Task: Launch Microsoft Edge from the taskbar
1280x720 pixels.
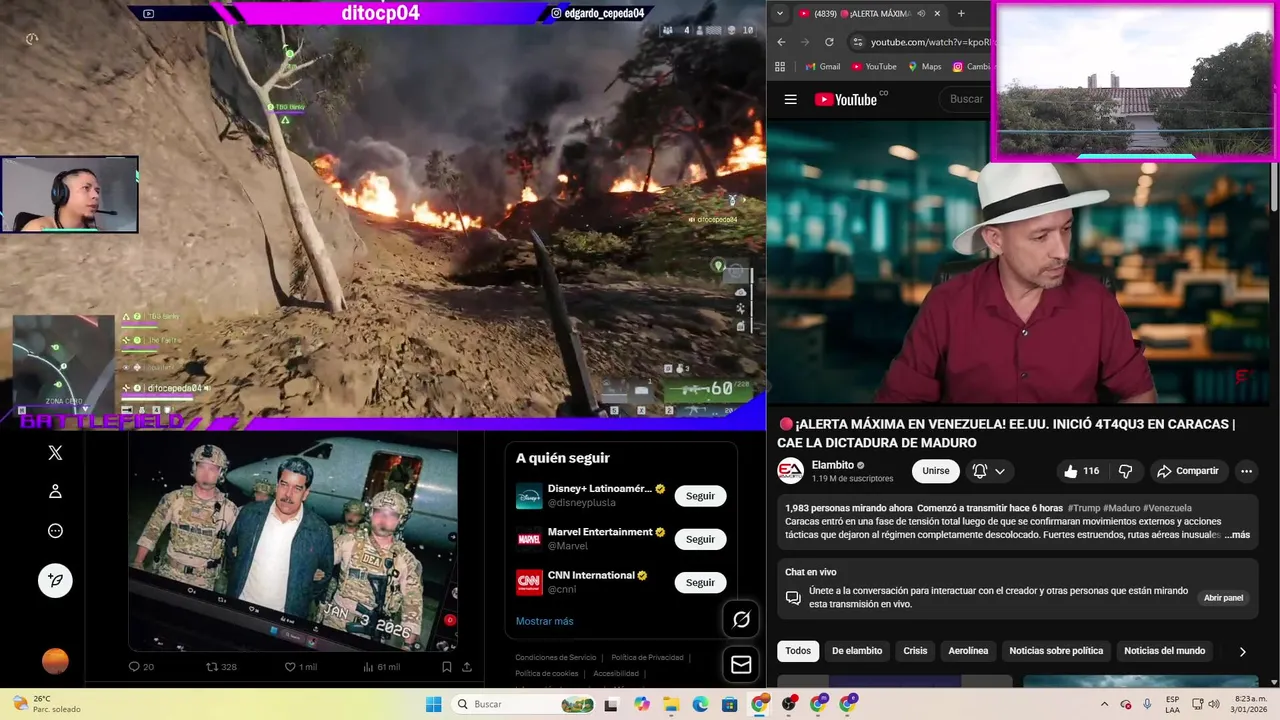Action: click(700, 704)
